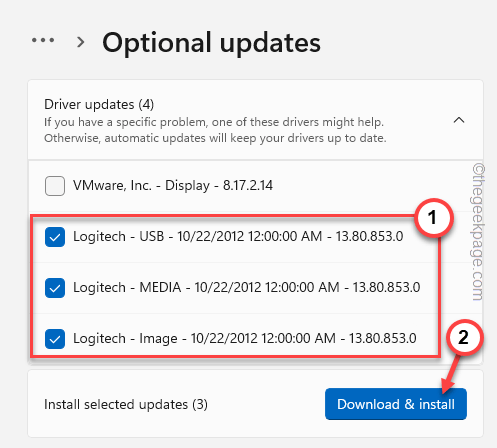Open the breadcrumb ellipsis menu
The width and height of the screenshot is (497, 448).
[x=43, y=41]
